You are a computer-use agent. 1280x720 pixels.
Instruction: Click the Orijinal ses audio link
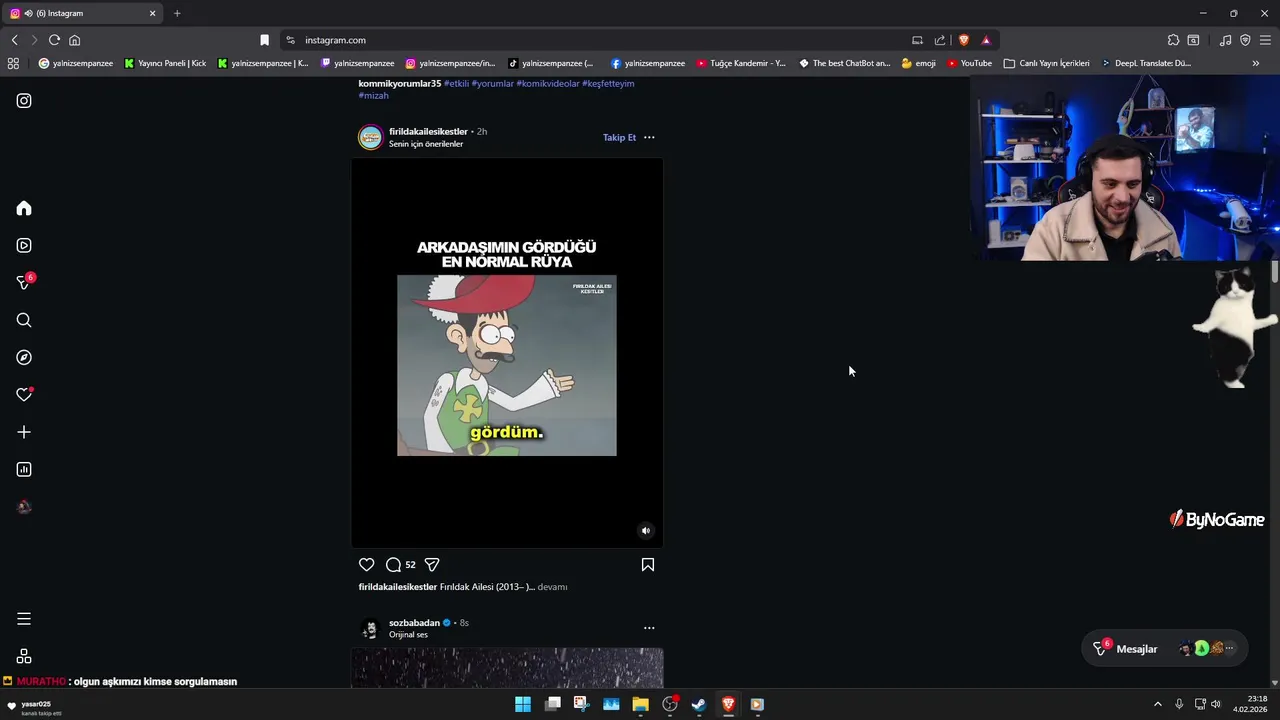[408, 635]
